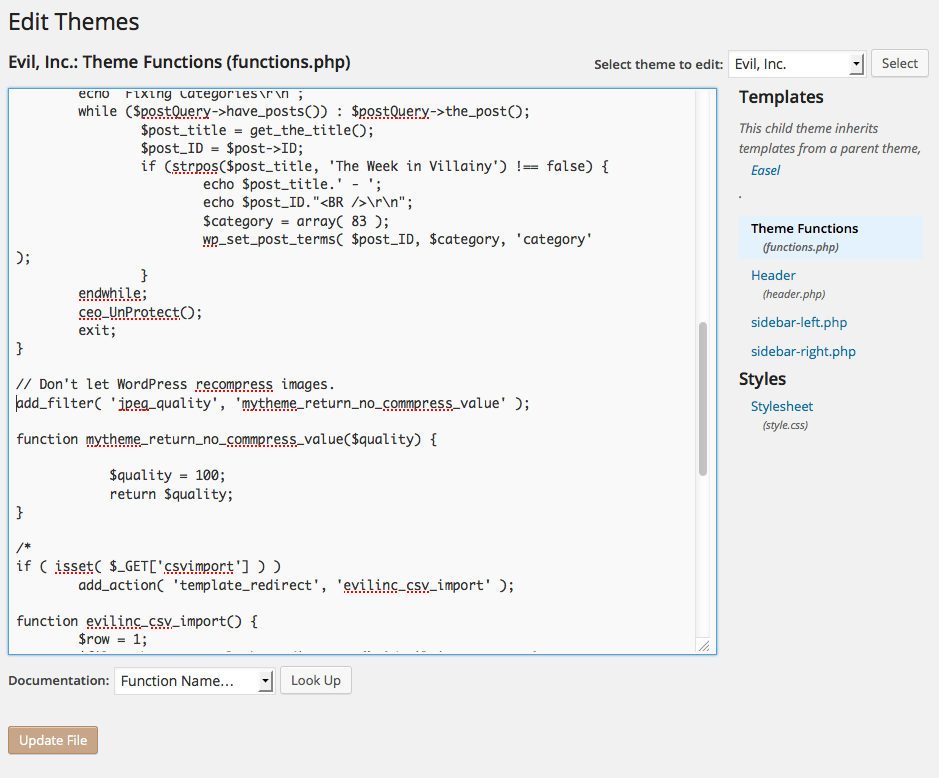Click the 'return $quality;' line
This screenshot has height=778, width=939.
point(171,494)
